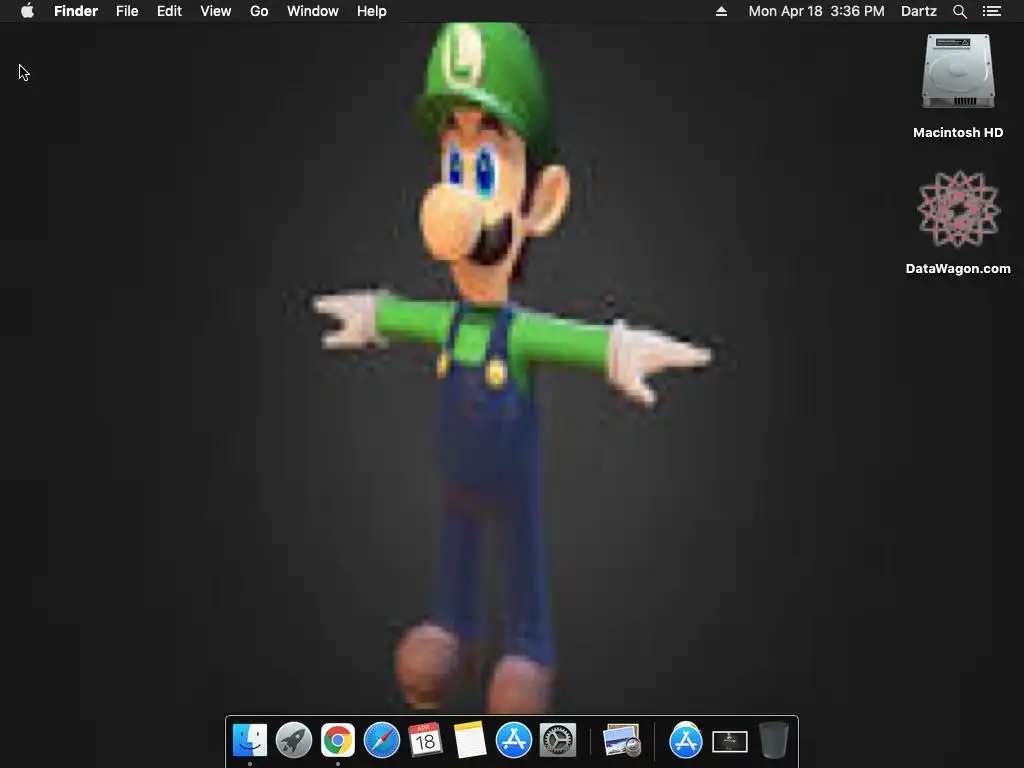1024x768 pixels.
Task: Open the Window menu
Action: point(313,11)
